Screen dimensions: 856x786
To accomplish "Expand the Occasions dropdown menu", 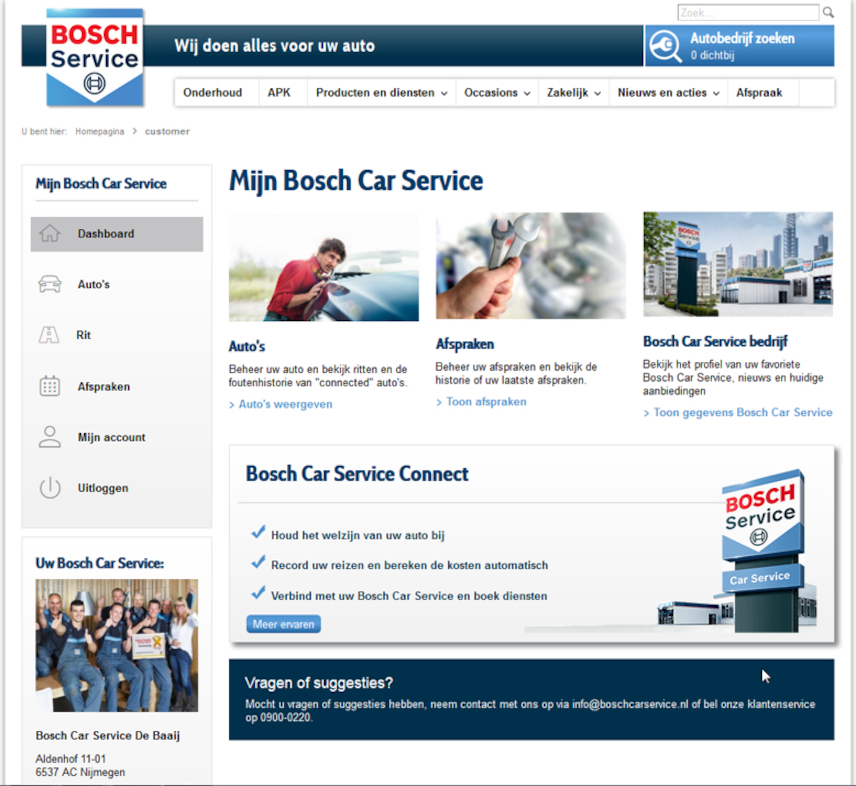I will coord(497,92).
